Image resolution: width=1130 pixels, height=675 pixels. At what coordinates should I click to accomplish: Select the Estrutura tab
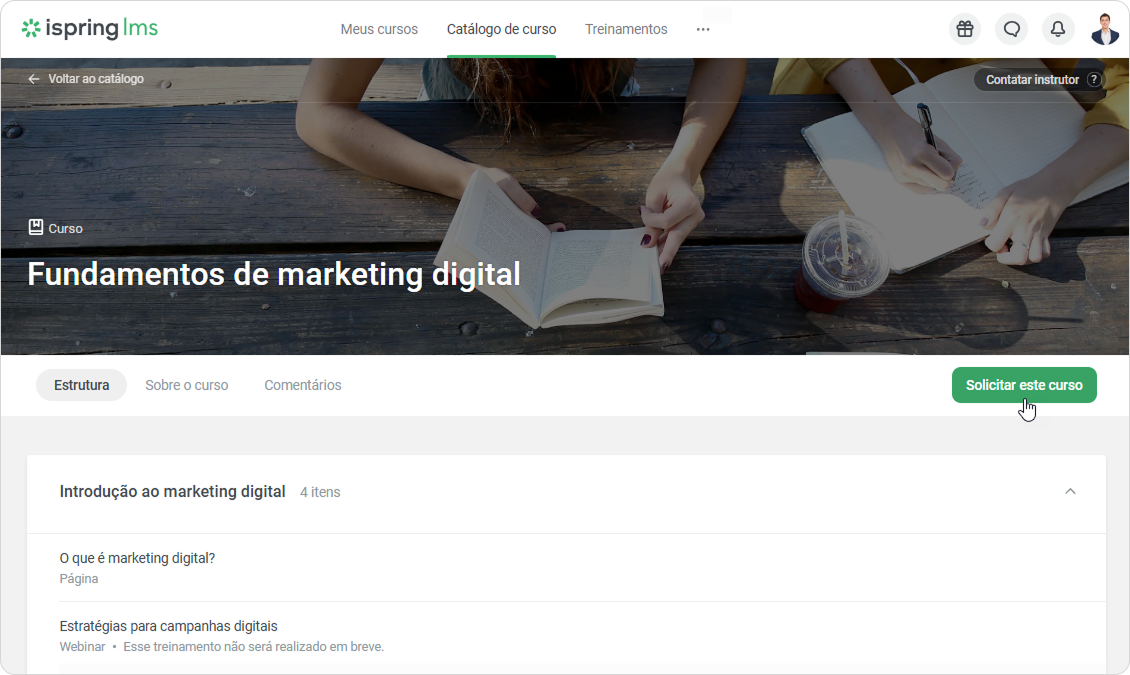click(x=81, y=385)
